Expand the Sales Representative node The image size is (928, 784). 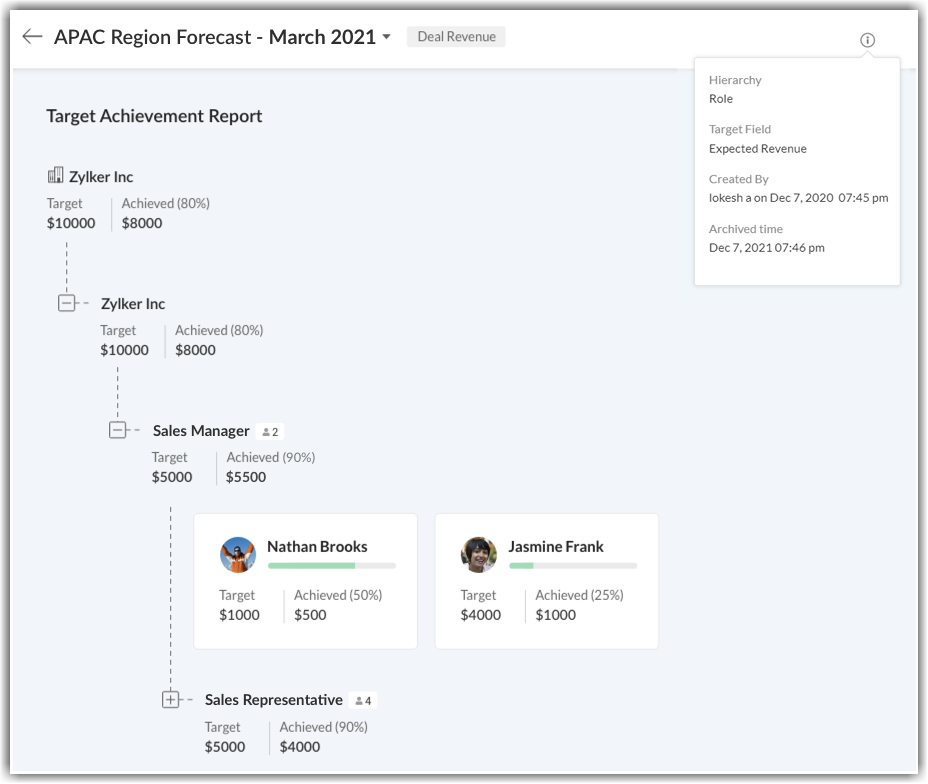pos(170,700)
